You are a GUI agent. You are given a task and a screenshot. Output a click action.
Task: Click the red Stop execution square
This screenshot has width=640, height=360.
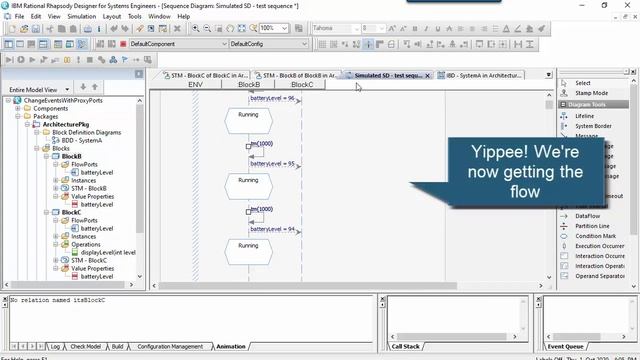click(123, 44)
